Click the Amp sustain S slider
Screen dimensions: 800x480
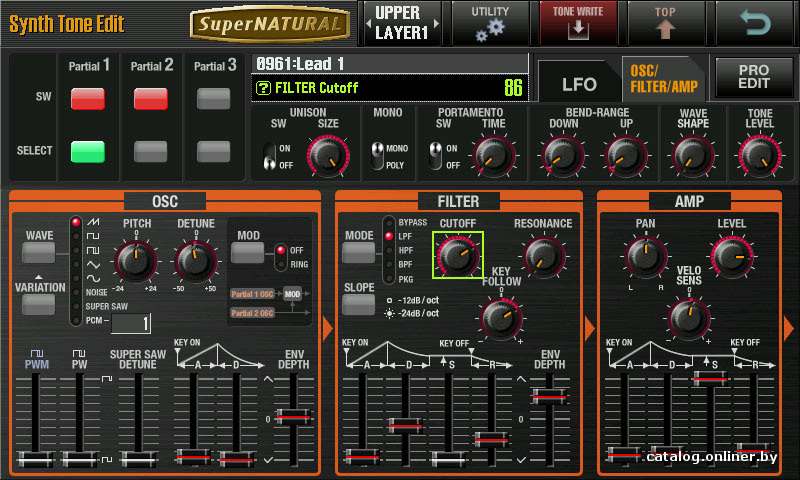click(x=709, y=378)
